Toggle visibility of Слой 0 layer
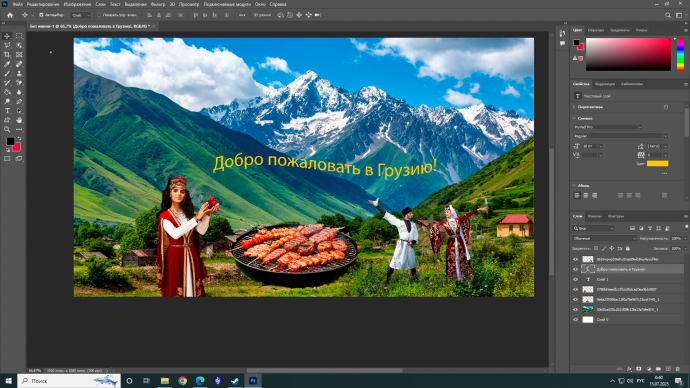 [x=575, y=320]
